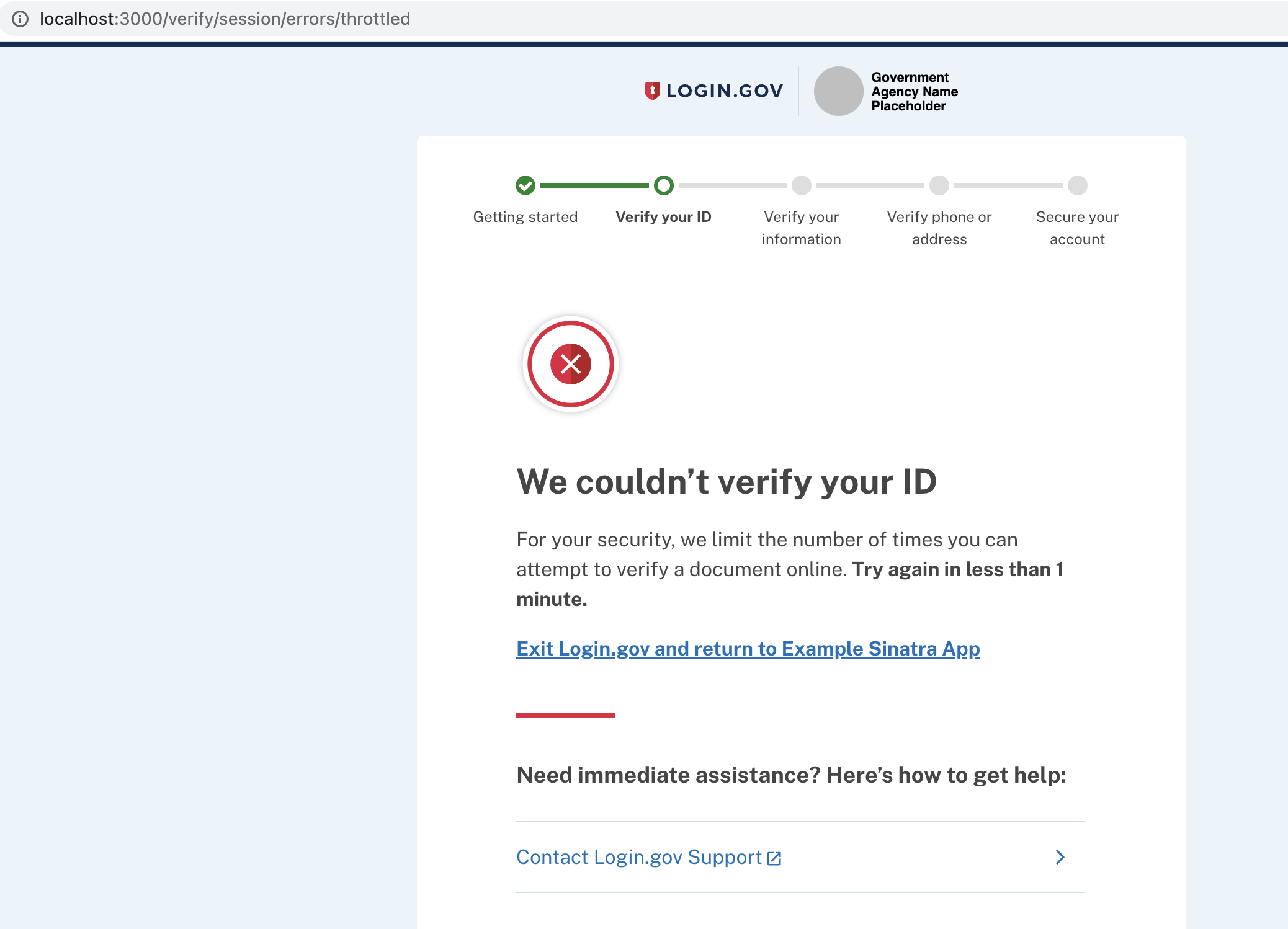Click the URL text in address bar
Screen dimensions: 1288x929
pos(225,19)
